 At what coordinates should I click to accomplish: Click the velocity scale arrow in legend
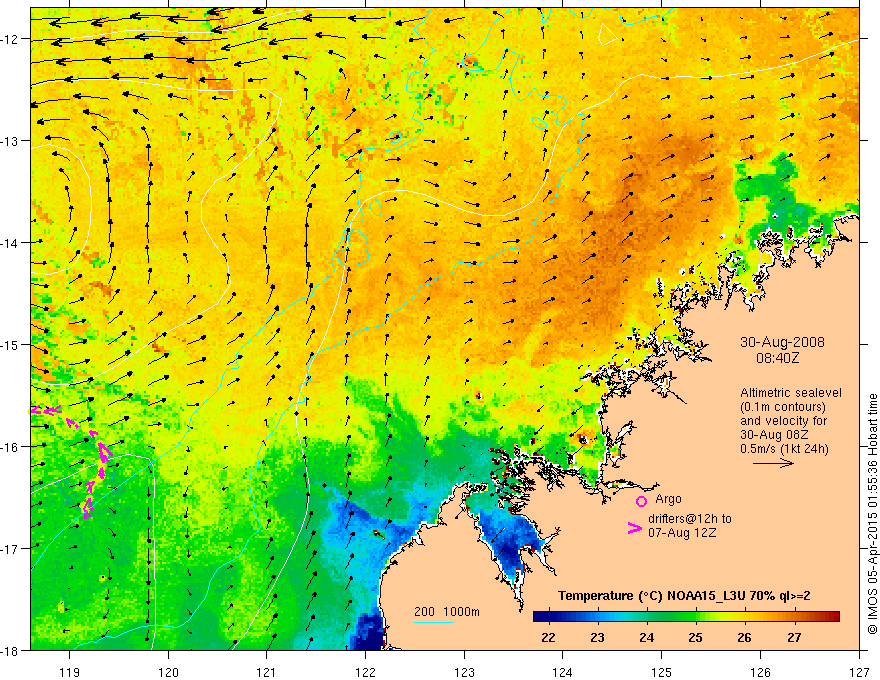coord(773,463)
